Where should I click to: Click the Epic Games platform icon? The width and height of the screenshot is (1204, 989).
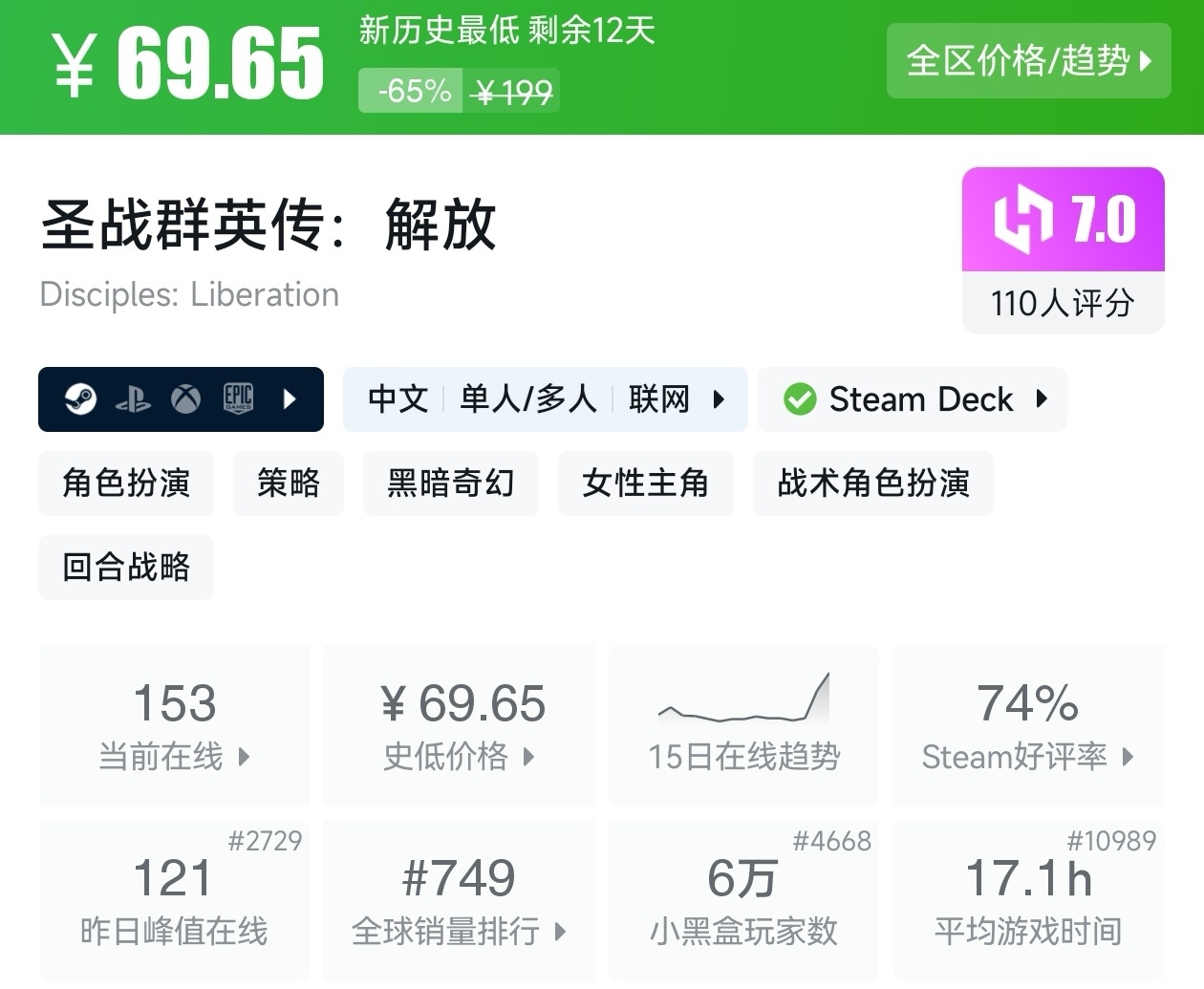238,398
